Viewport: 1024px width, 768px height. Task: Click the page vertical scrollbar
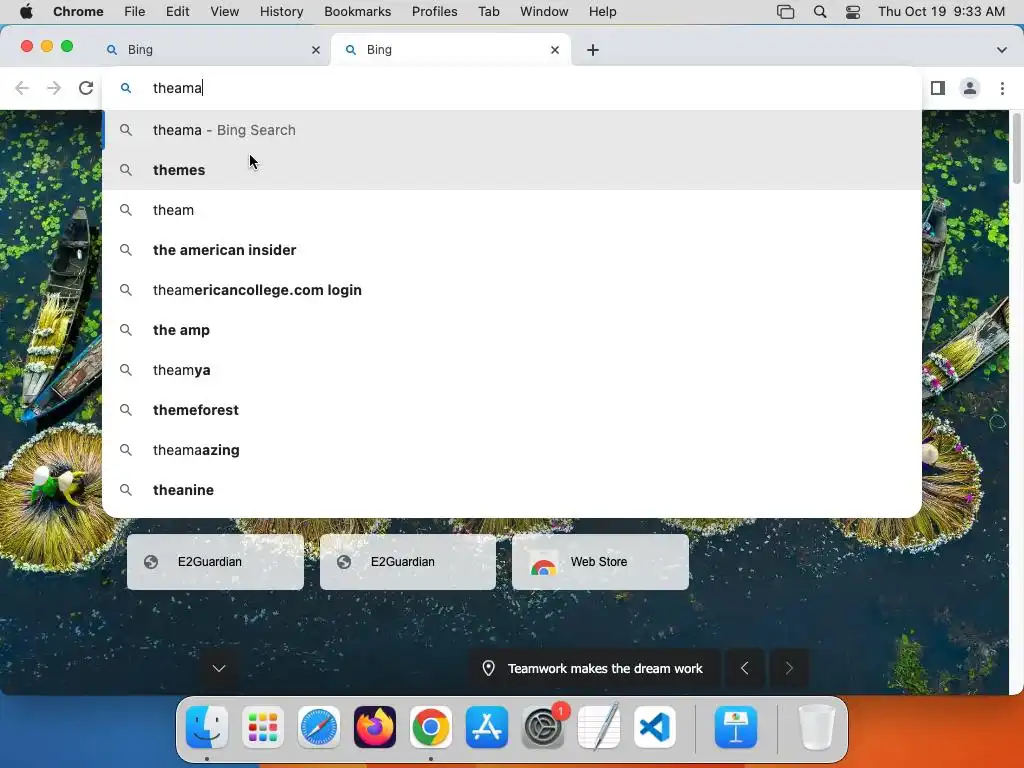coord(1016,148)
